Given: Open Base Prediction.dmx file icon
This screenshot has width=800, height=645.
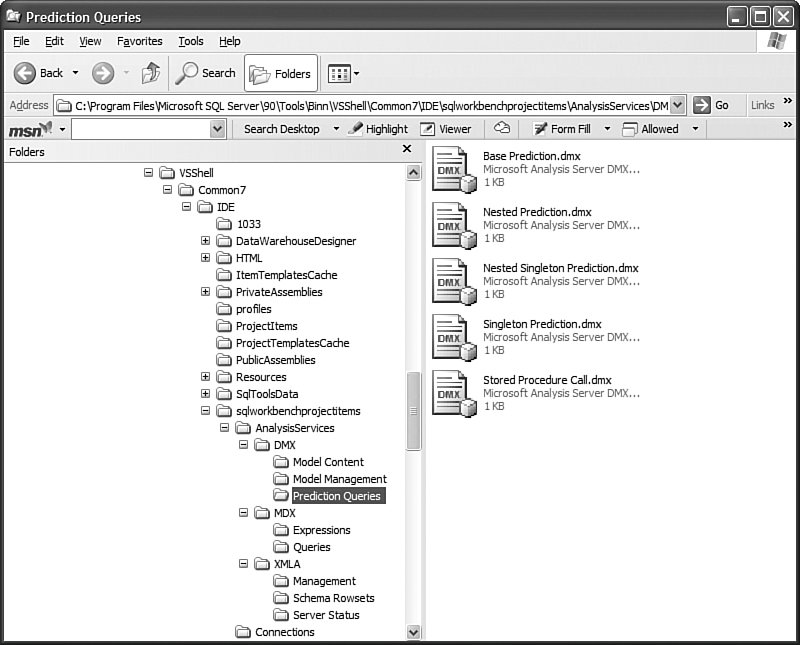Looking at the screenshot, I should pyautogui.click(x=453, y=169).
